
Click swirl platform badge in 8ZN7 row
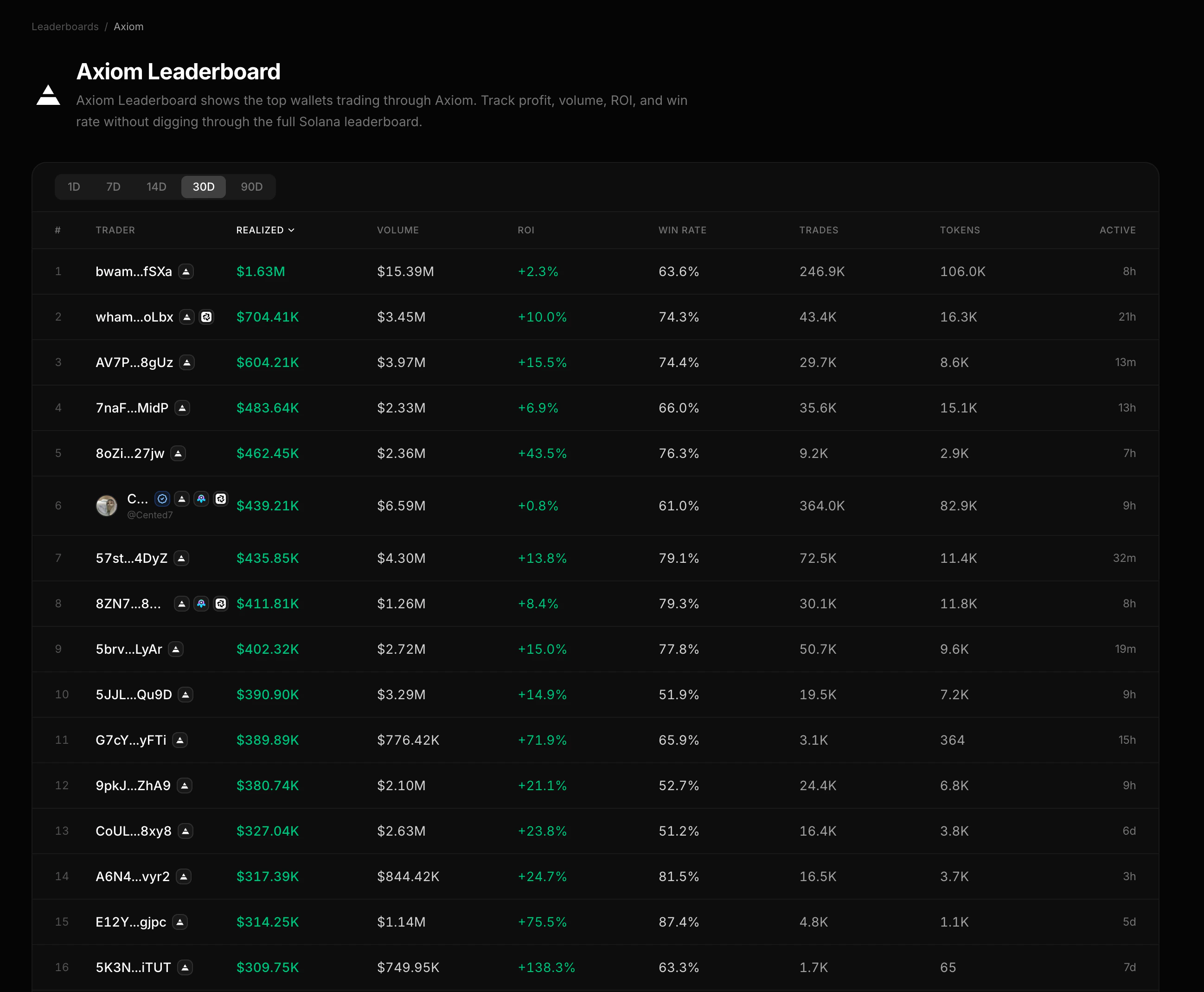(x=220, y=604)
